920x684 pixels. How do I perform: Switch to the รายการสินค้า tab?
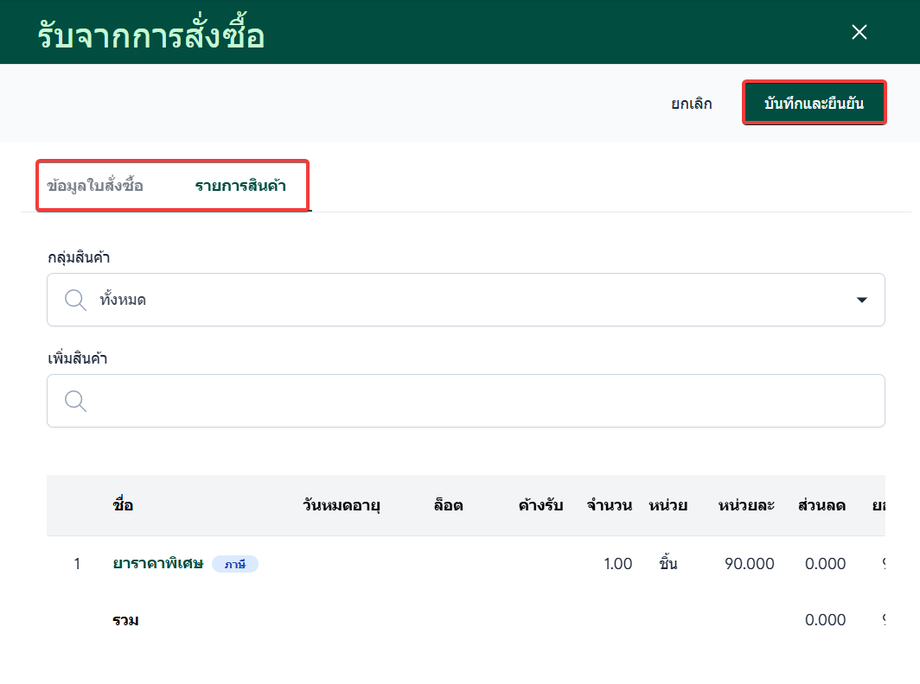click(241, 185)
